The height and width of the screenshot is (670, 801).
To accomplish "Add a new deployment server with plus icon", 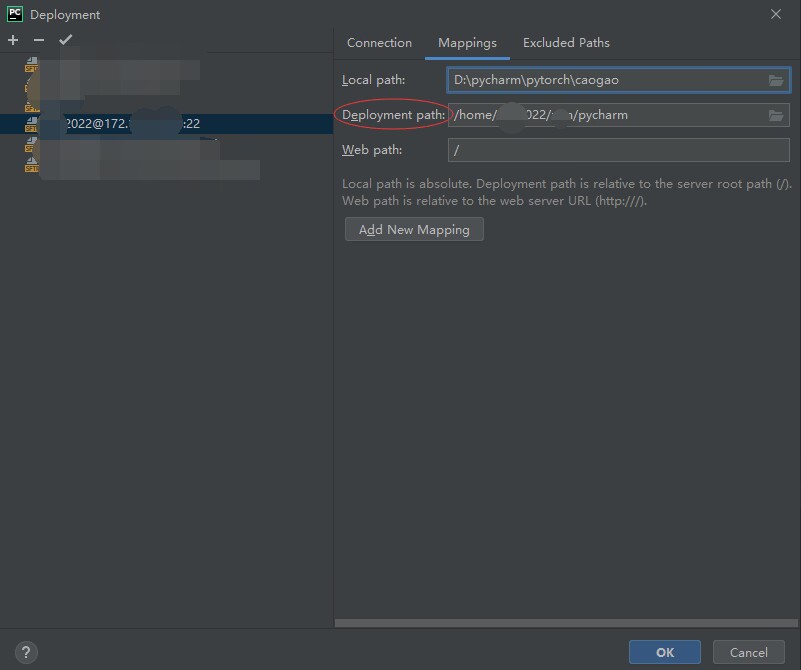I will click(13, 40).
